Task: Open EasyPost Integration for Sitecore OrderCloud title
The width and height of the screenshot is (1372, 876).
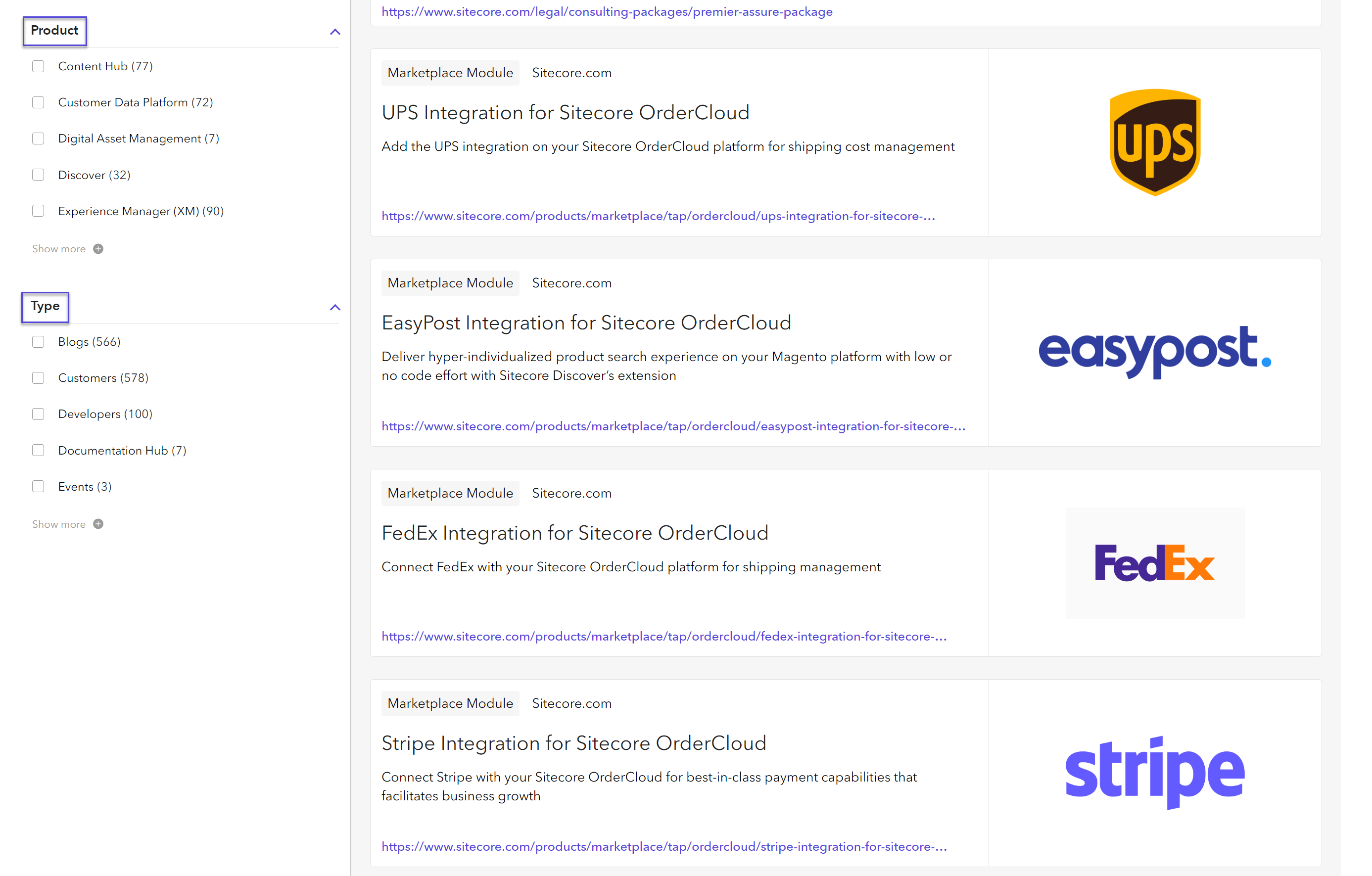Action: click(586, 323)
